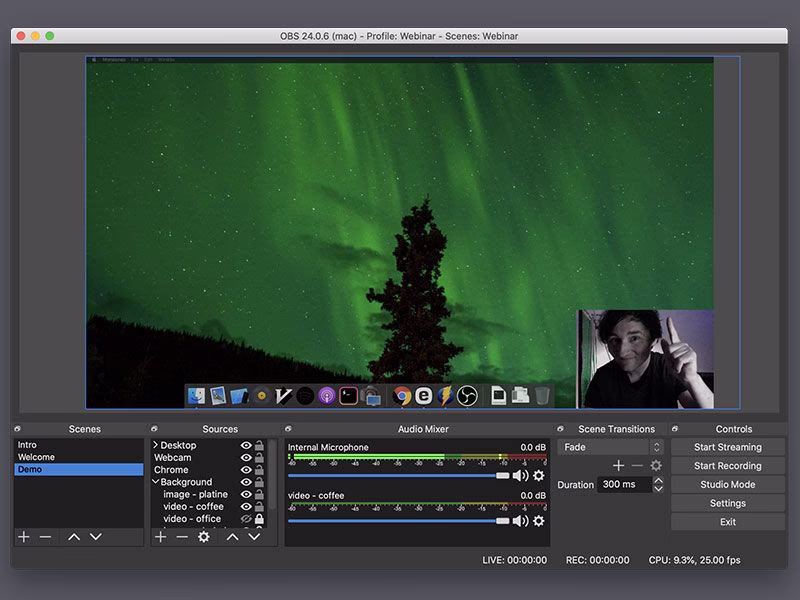Image resolution: width=800 pixels, height=600 pixels.
Task: Hide the Webcam source using its eye icon
Action: 246,458
